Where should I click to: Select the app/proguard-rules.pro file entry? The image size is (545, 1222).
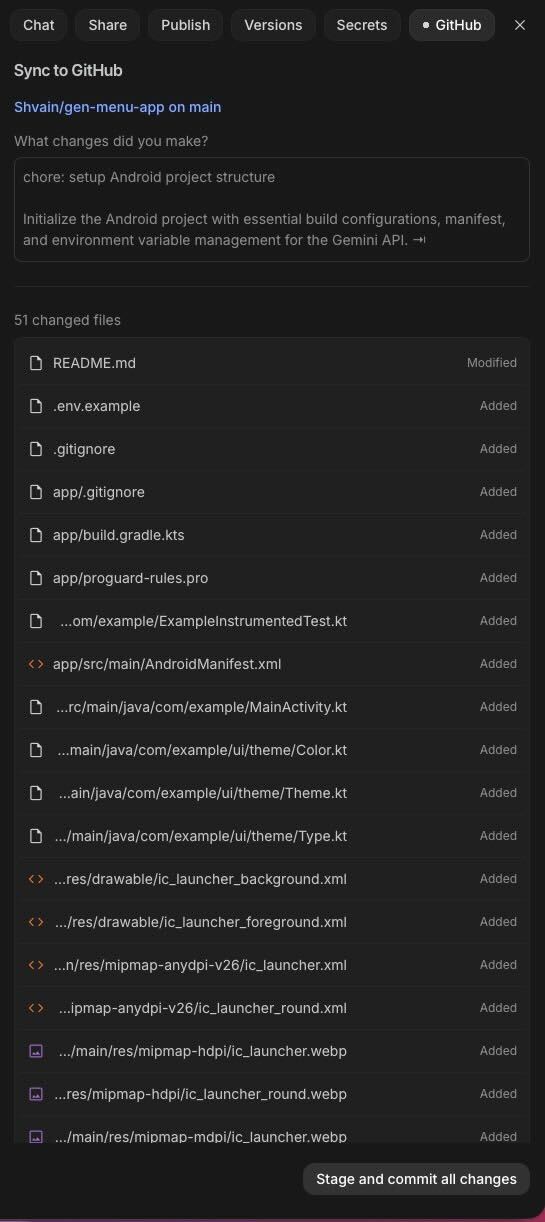click(272, 578)
